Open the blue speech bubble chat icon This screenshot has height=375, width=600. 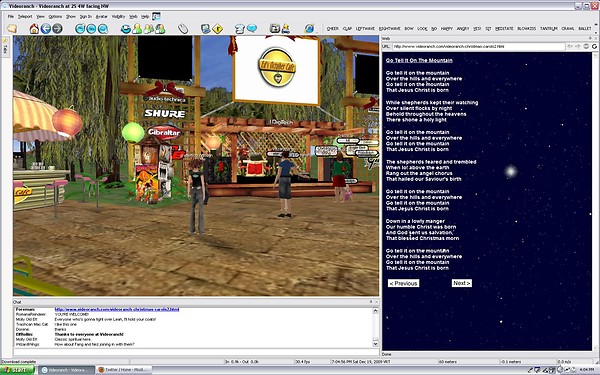[x=251, y=29]
